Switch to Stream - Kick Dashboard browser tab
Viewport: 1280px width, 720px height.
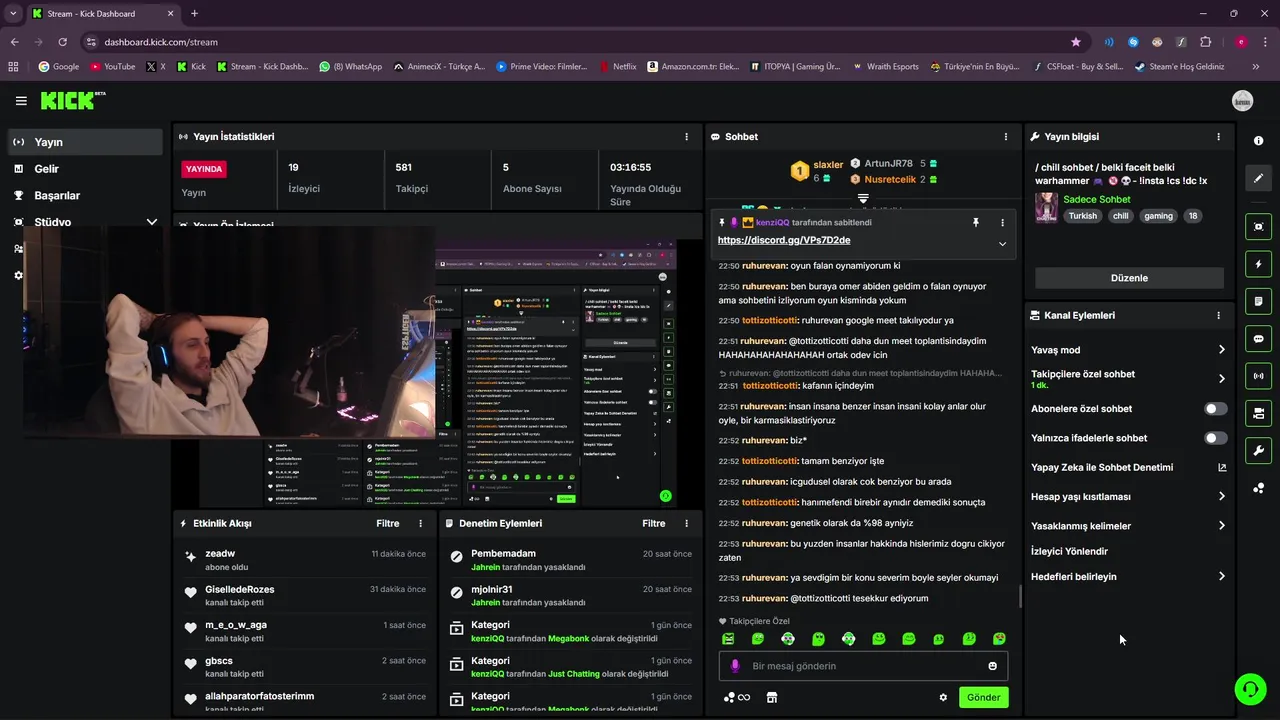point(101,14)
